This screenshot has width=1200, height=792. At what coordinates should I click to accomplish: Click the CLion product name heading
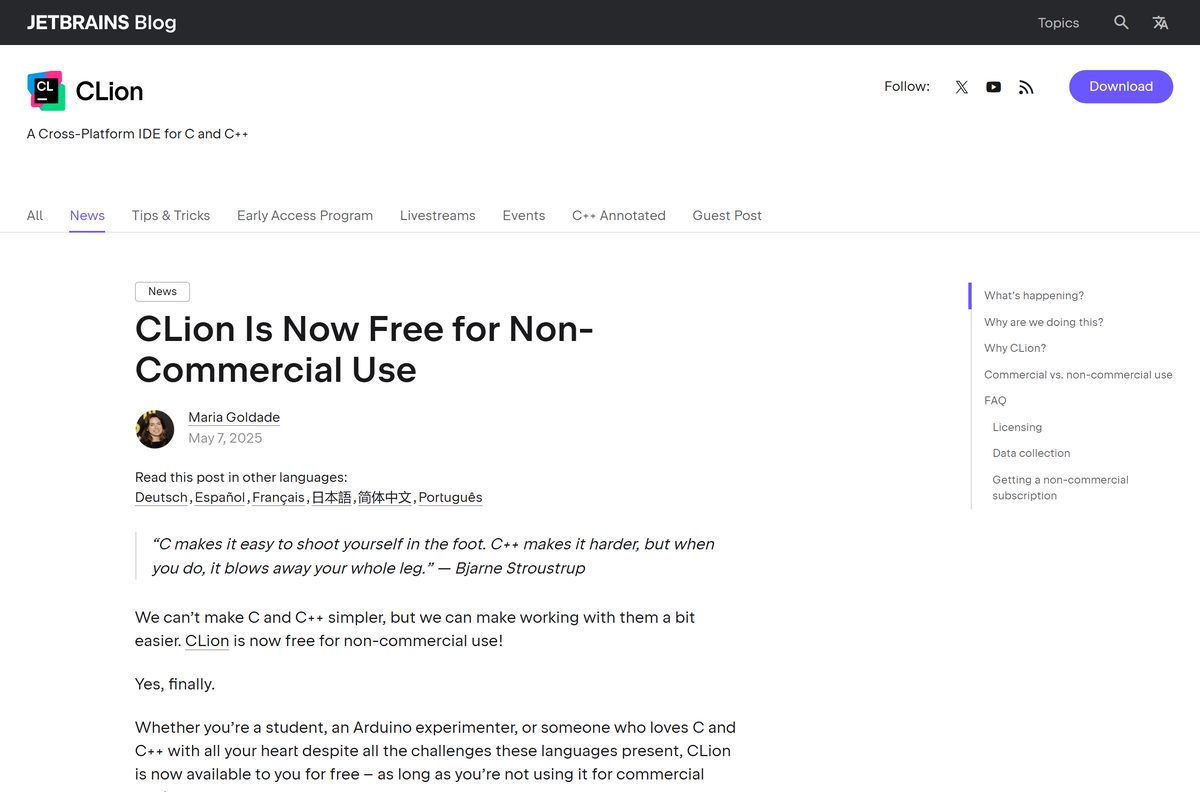109,91
